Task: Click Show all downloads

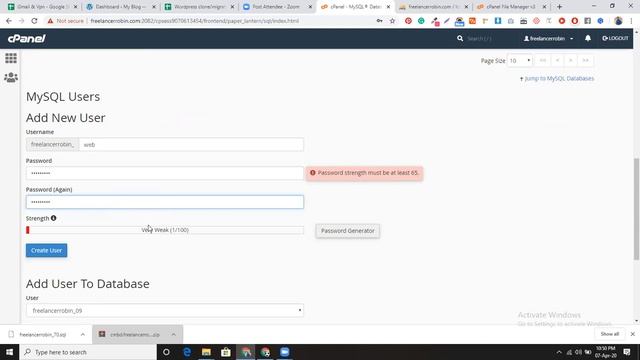Action: coord(610,334)
